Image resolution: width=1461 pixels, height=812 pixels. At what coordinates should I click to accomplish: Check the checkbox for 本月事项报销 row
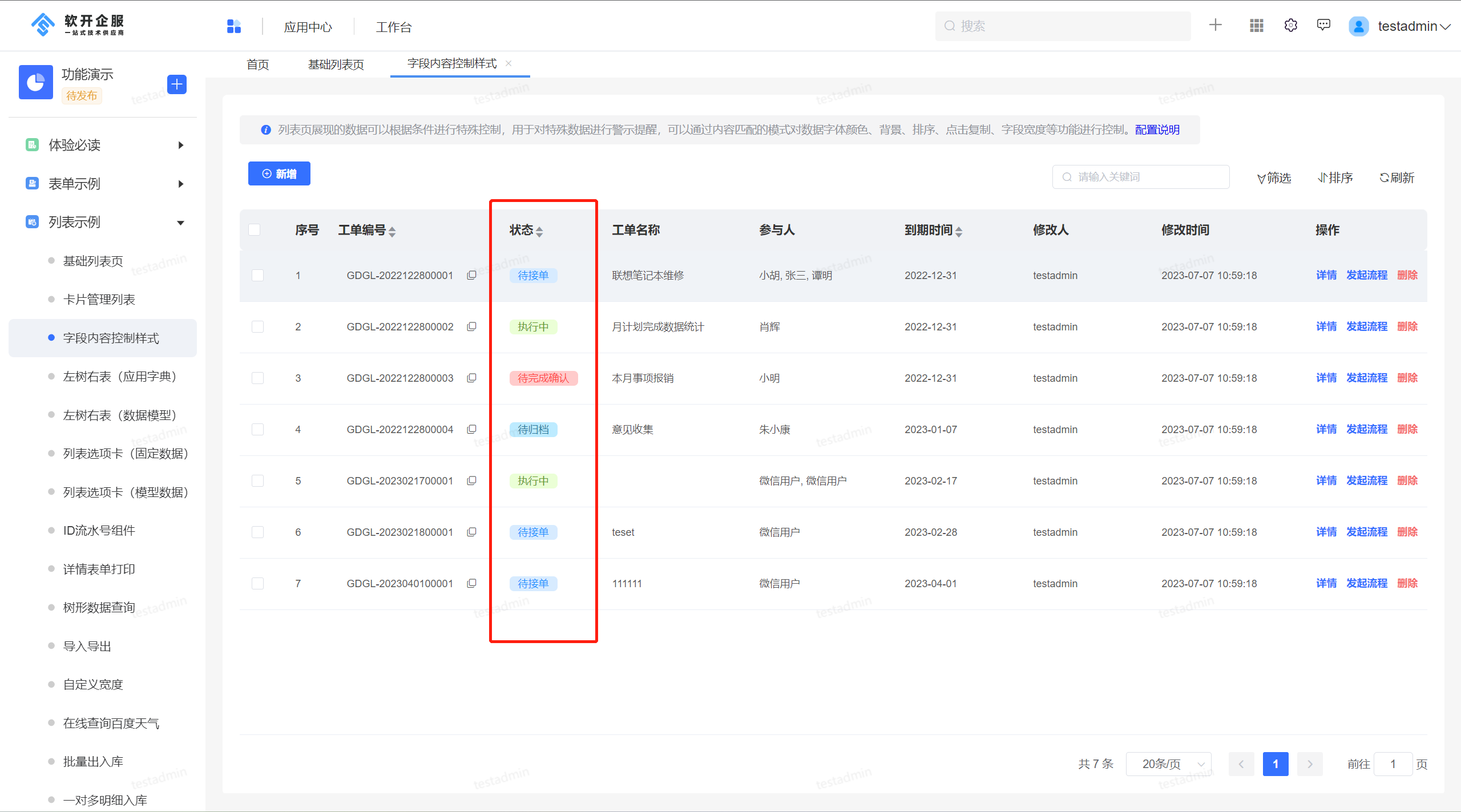[x=257, y=378]
